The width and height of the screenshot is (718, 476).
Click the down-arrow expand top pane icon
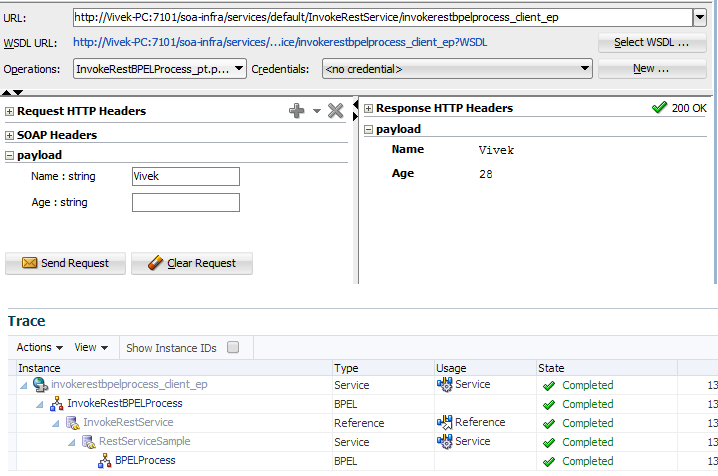click(18, 92)
